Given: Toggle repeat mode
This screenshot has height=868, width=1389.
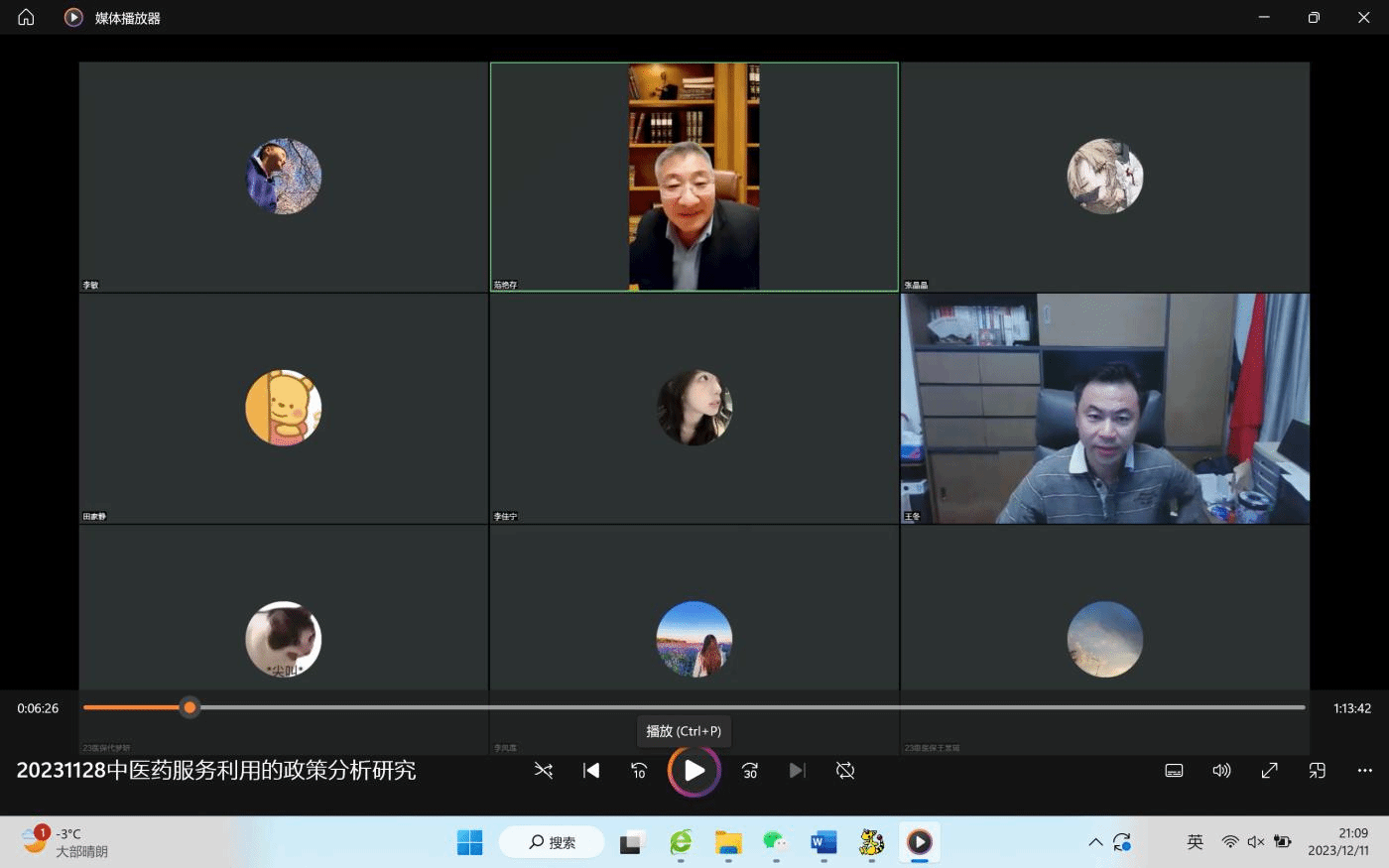Looking at the screenshot, I should pos(845,771).
